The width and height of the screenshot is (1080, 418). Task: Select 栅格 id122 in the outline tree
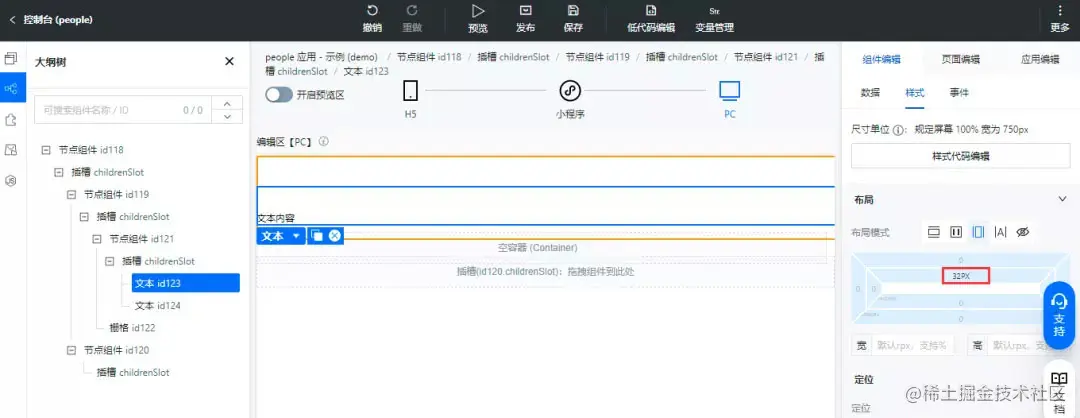[132, 327]
